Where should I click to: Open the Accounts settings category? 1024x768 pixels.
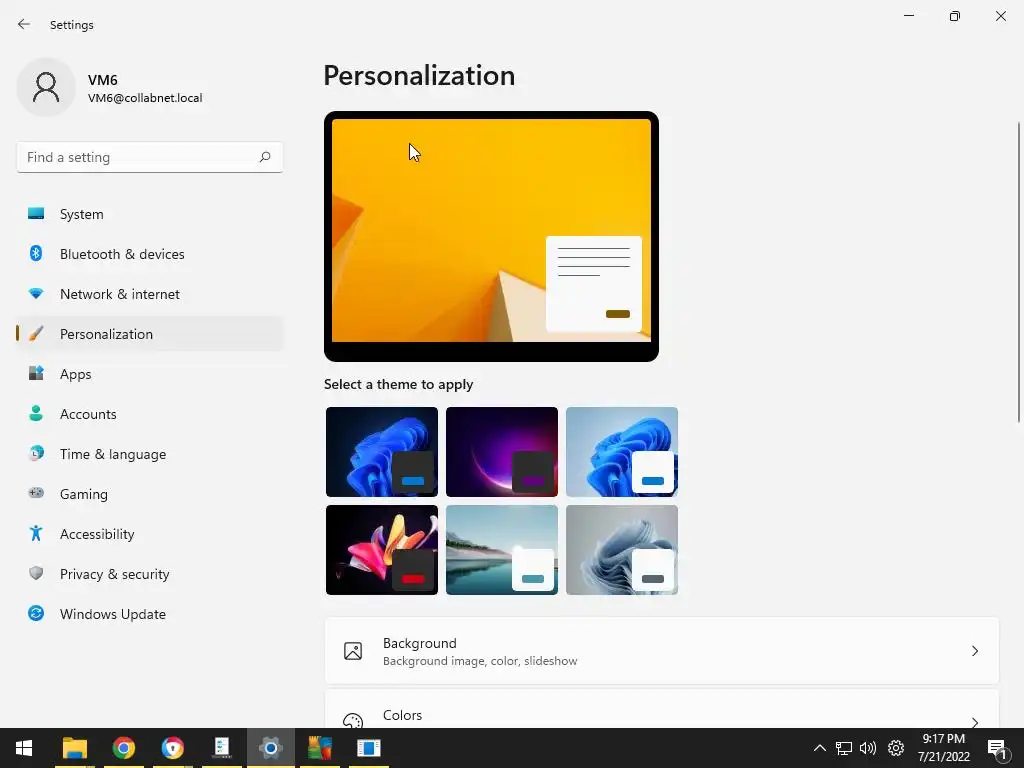(x=150, y=413)
